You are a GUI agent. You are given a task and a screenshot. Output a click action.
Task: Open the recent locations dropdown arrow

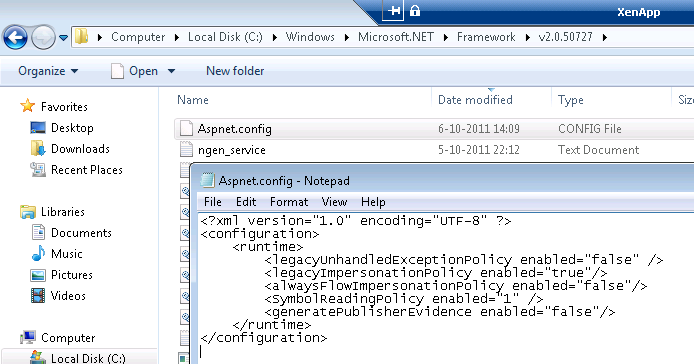click(63, 38)
